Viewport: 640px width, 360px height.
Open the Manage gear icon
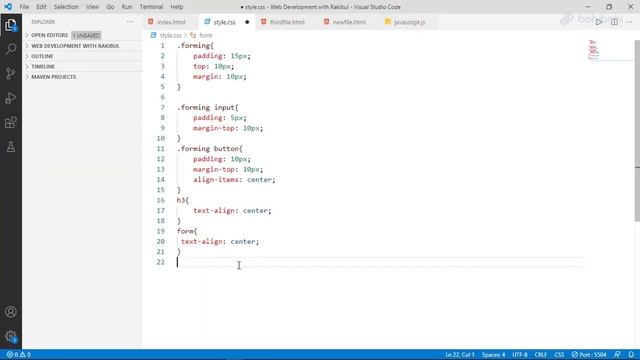pos(11,336)
